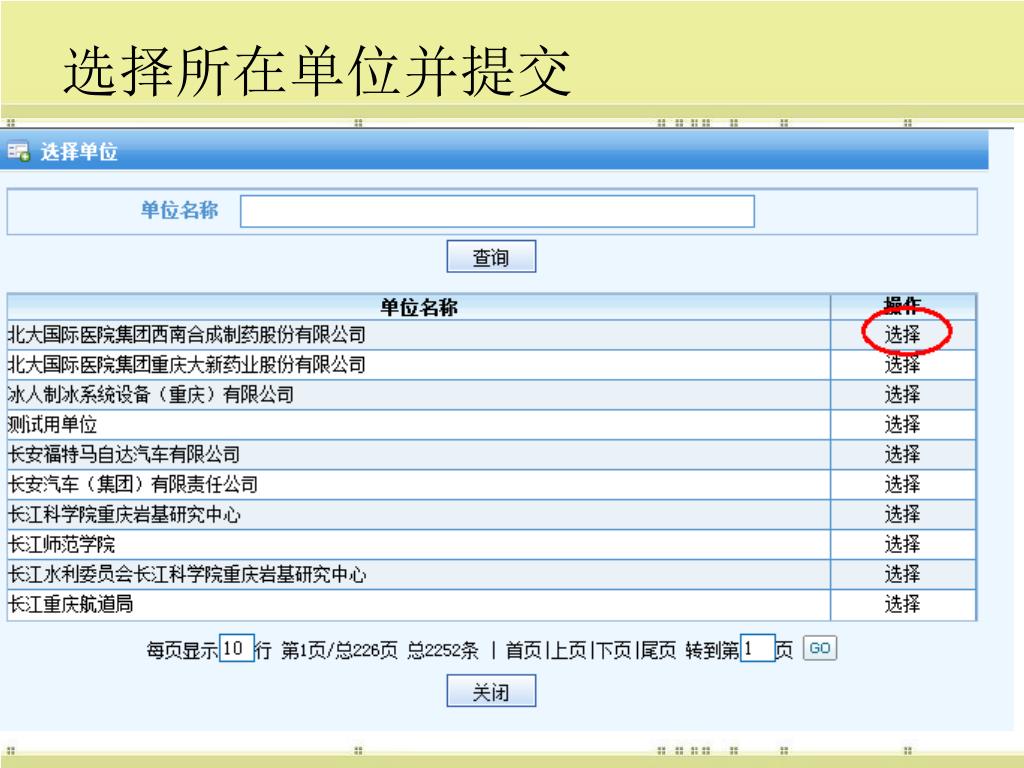Click 选择 for 测试用单位
Screen dimensions: 1024x768
point(903,424)
